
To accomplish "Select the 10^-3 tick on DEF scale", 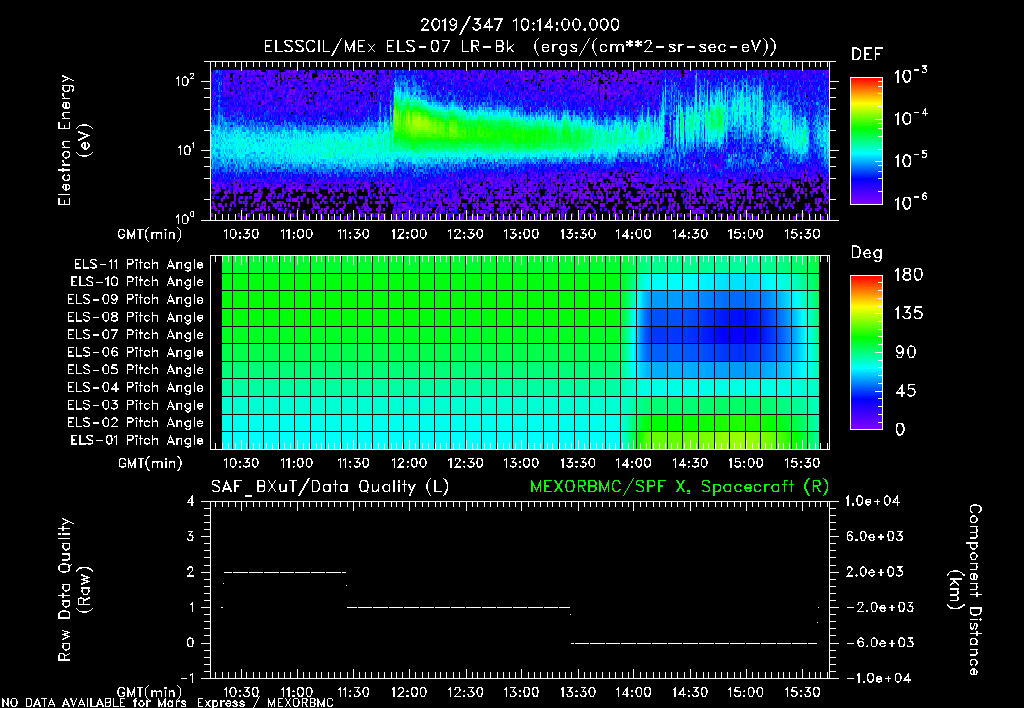I will (x=910, y=76).
